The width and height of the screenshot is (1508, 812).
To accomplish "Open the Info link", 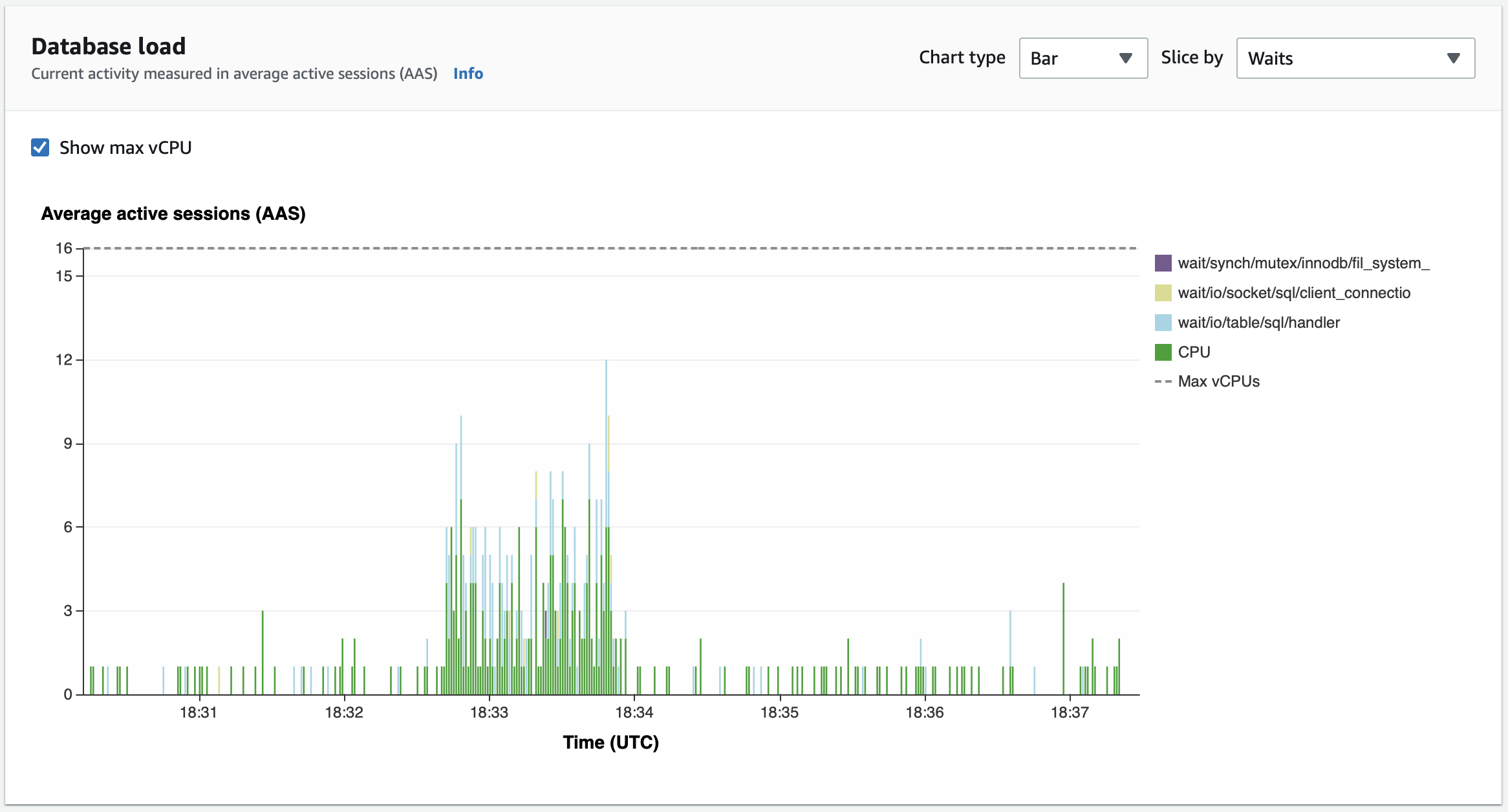I will (x=468, y=73).
